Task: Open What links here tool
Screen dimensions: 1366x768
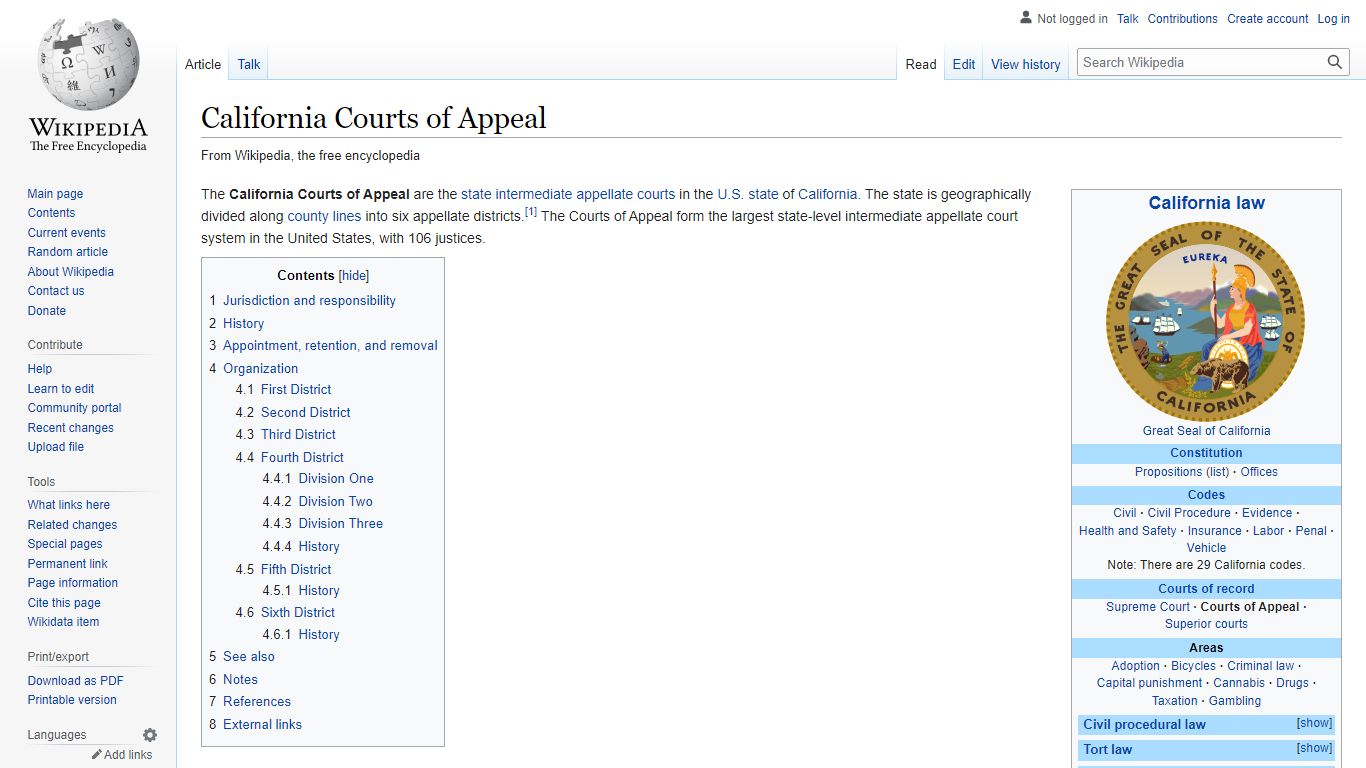Action: point(68,505)
